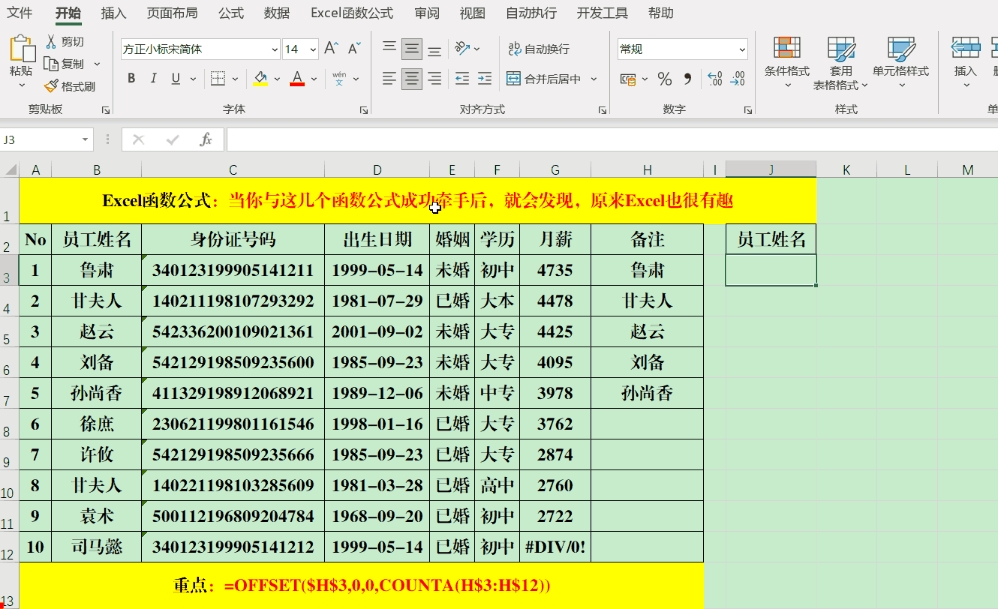
Task: Click the comma style number icon
Action: click(x=688, y=79)
